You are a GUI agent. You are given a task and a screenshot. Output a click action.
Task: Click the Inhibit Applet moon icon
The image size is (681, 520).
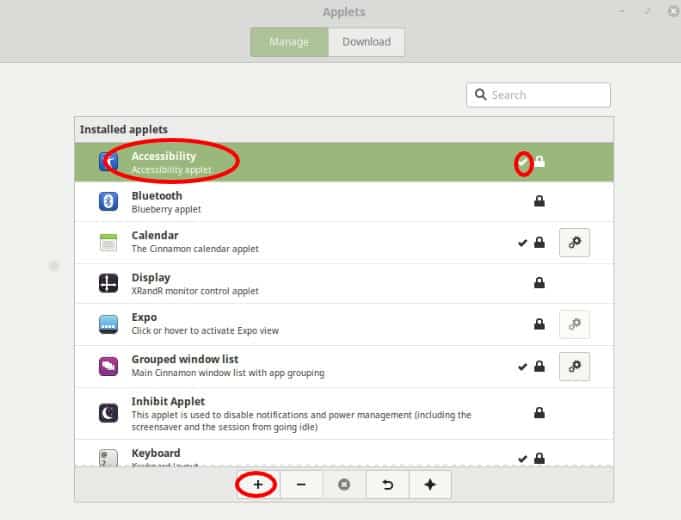click(108, 413)
